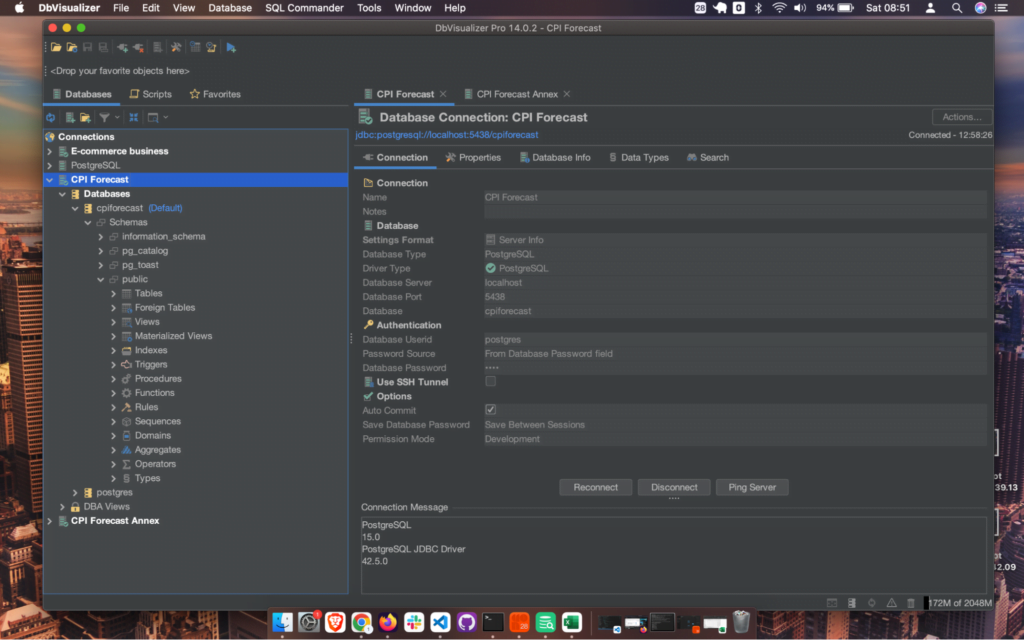Open the Tools menu
Screen dimensions: 1024x640
pyautogui.click(x=369, y=8)
